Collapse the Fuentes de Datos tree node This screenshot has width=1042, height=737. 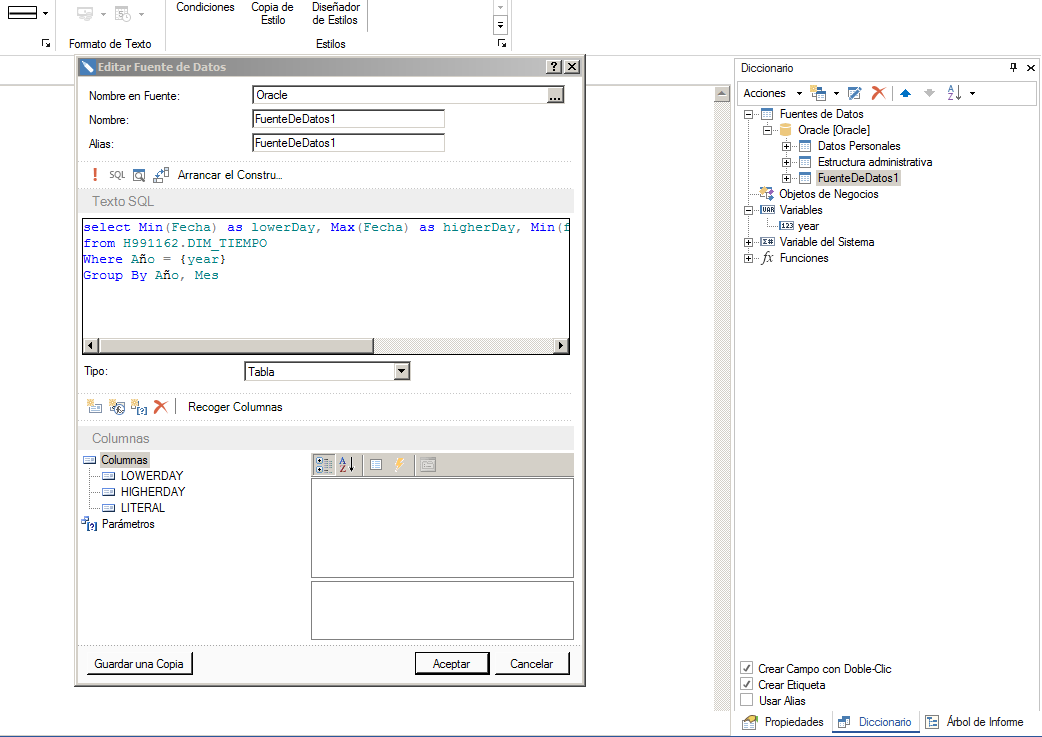coord(748,114)
